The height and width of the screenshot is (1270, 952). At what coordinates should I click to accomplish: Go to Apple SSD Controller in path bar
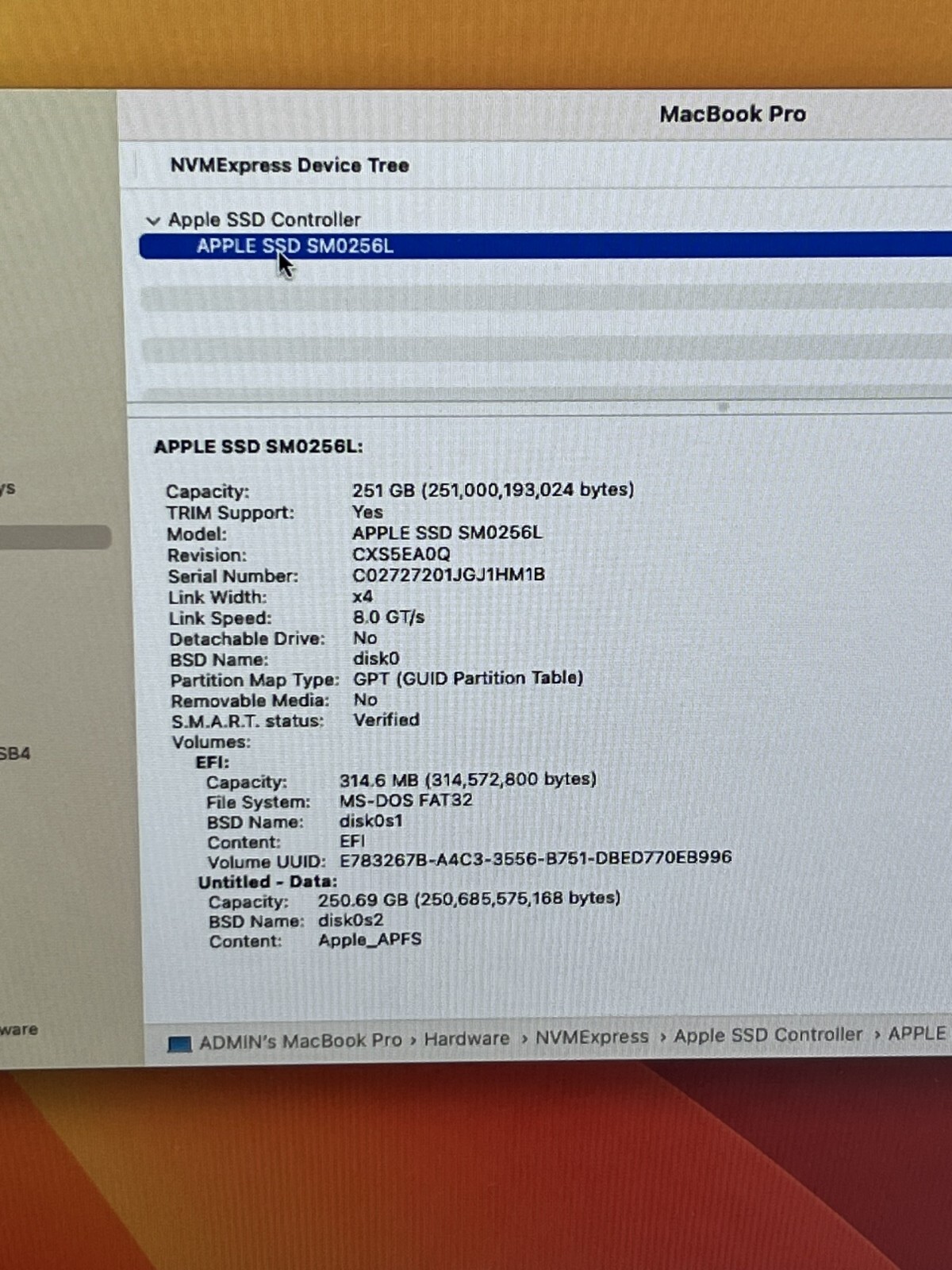(768, 1035)
